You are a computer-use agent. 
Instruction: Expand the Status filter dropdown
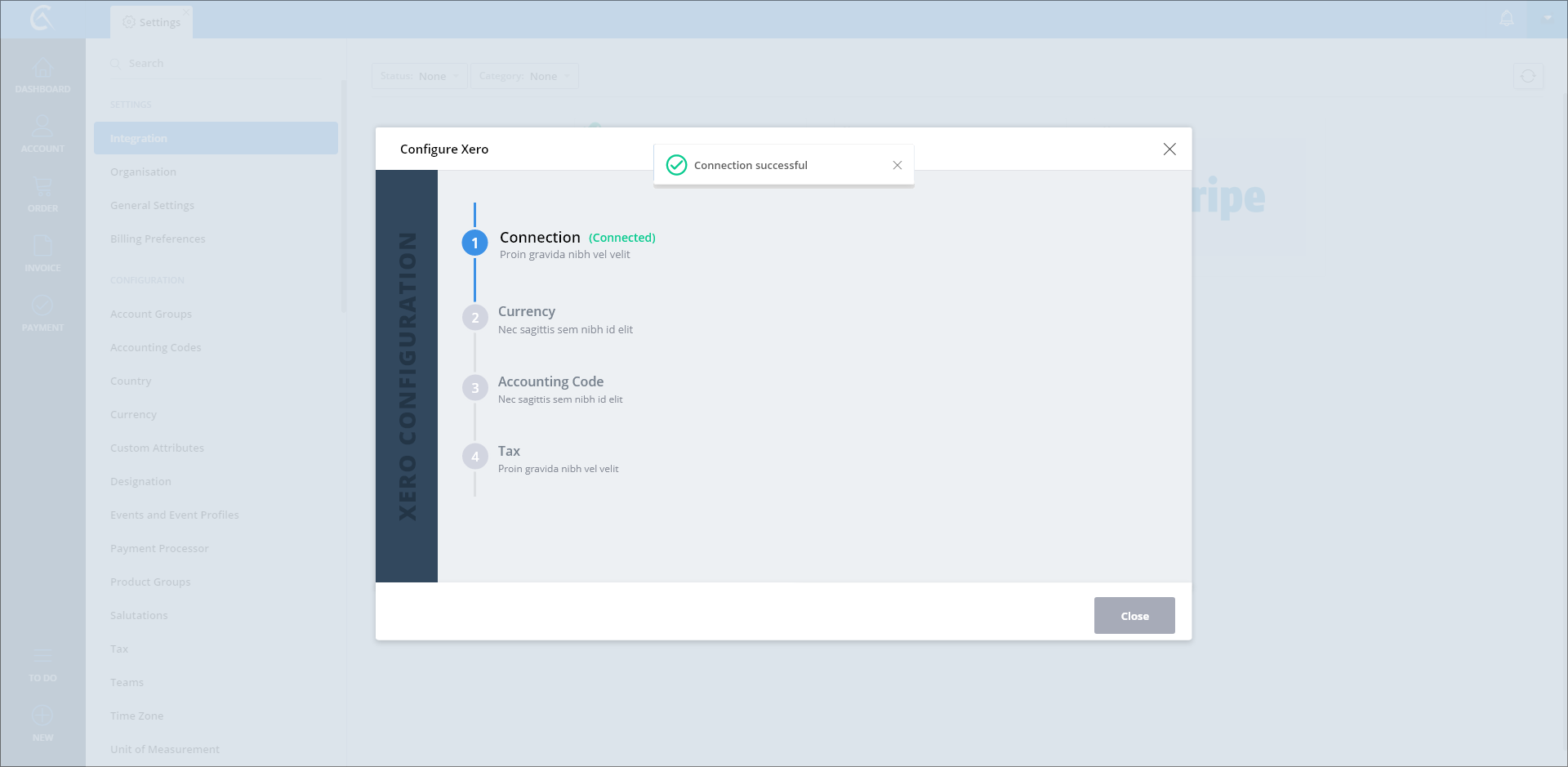[x=419, y=76]
